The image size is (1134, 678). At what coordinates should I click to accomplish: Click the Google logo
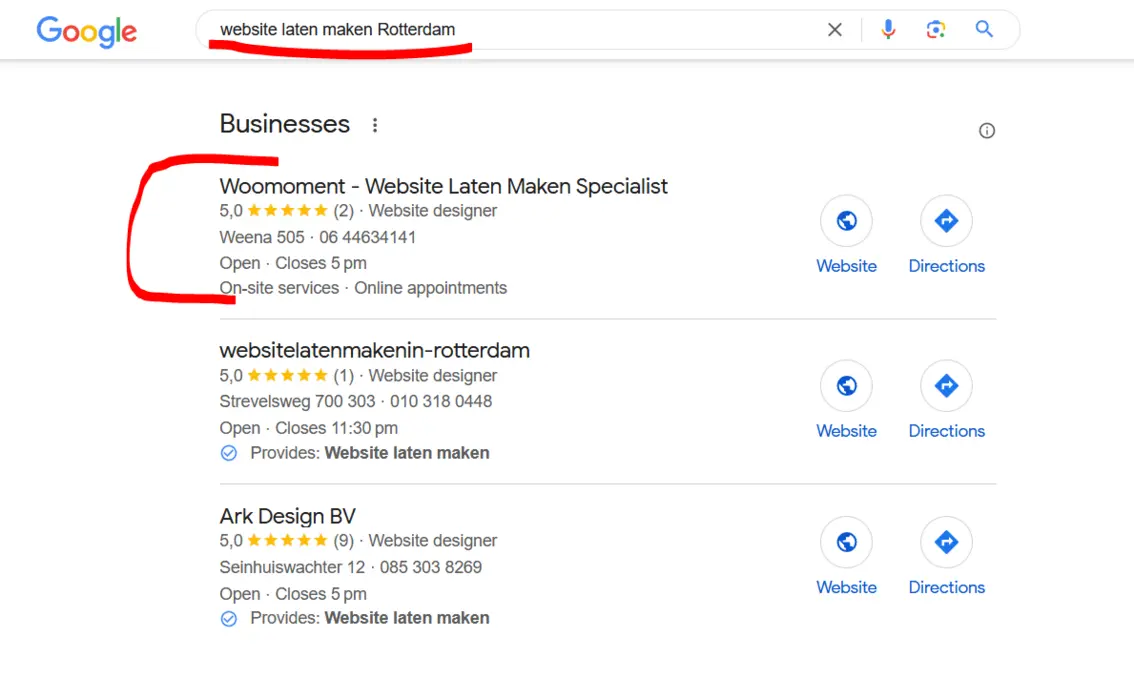tap(86, 31)
